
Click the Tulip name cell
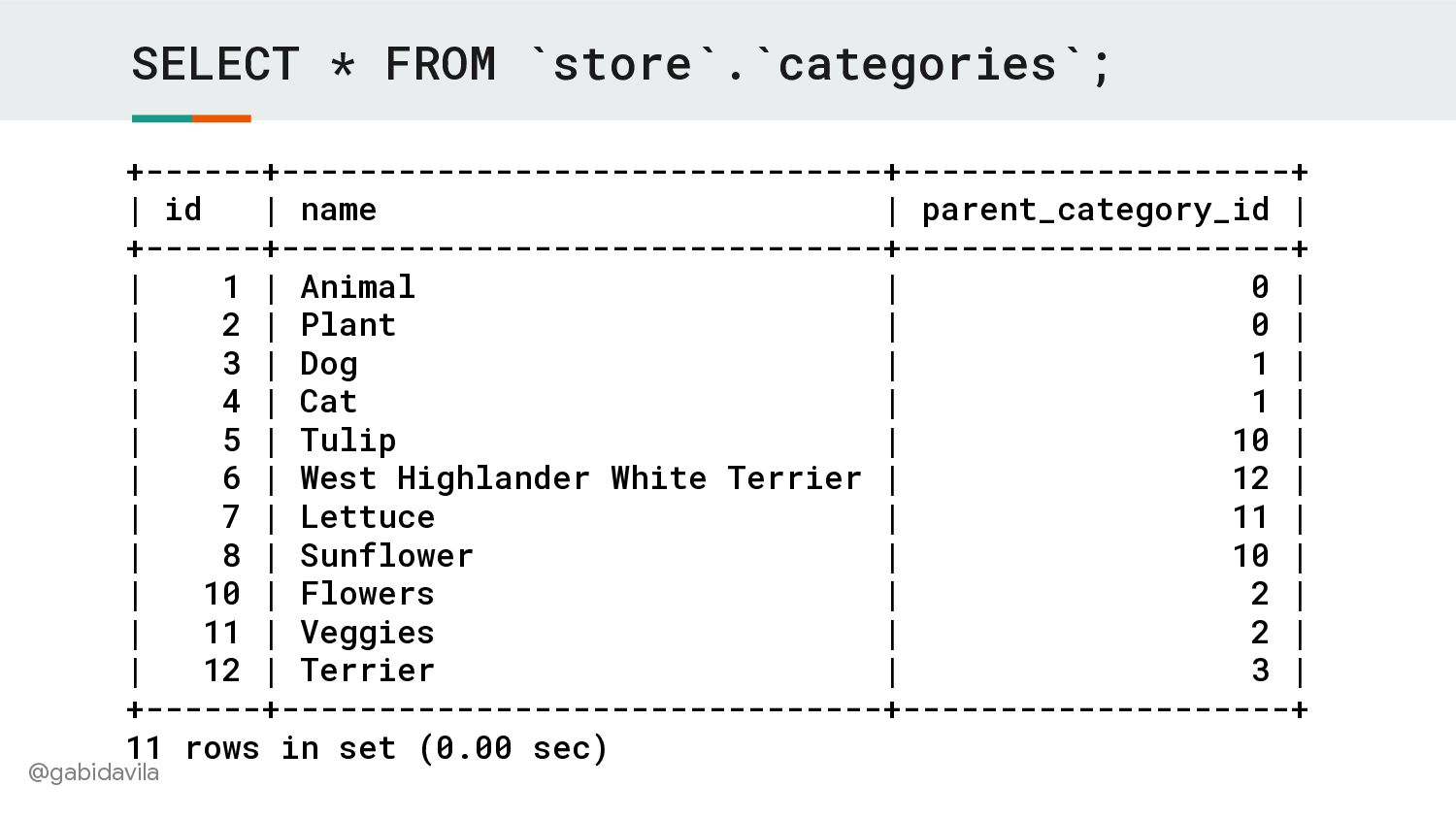coord(347,442)
